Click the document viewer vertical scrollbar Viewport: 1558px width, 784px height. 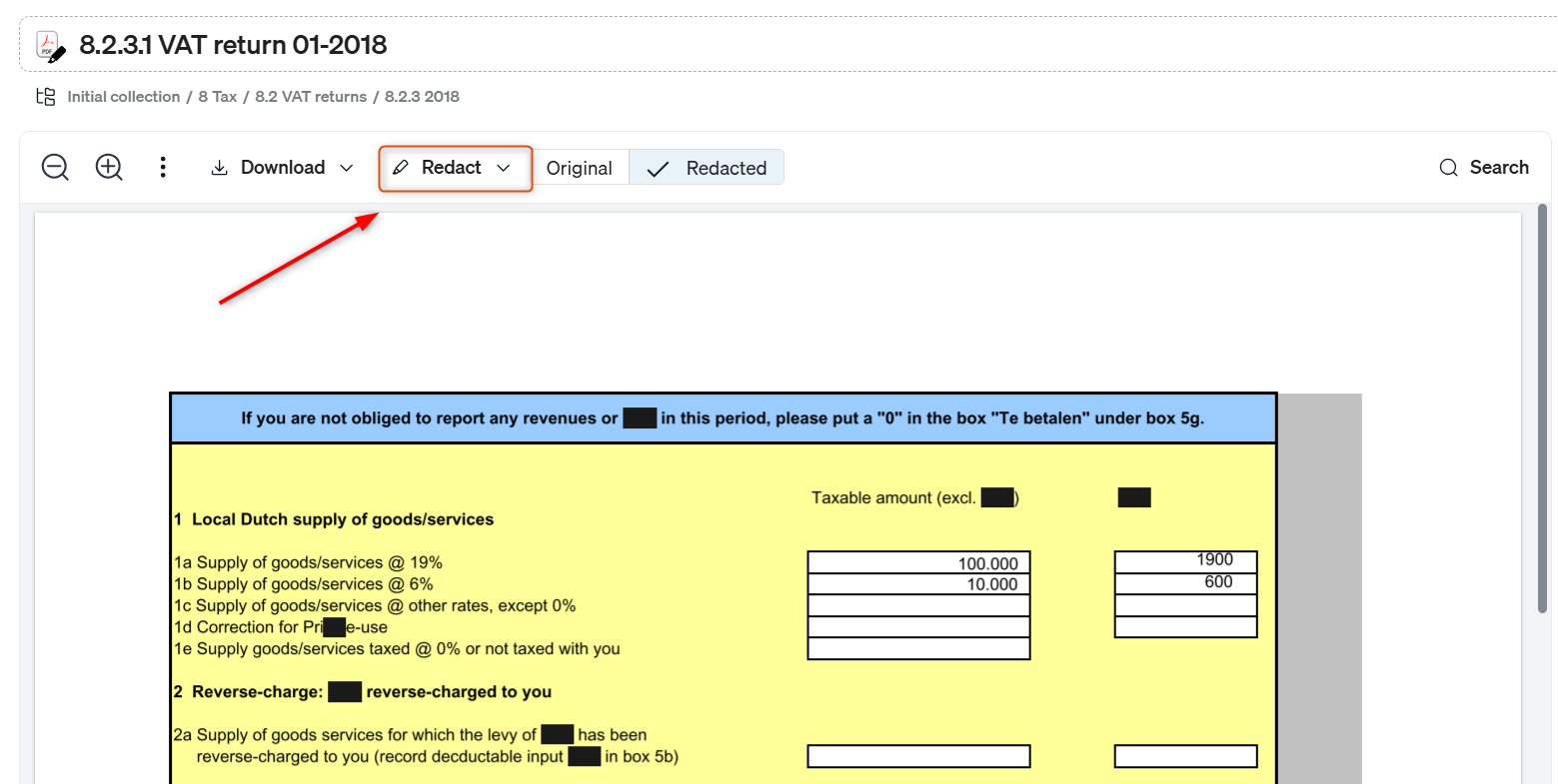[1542, 407]
